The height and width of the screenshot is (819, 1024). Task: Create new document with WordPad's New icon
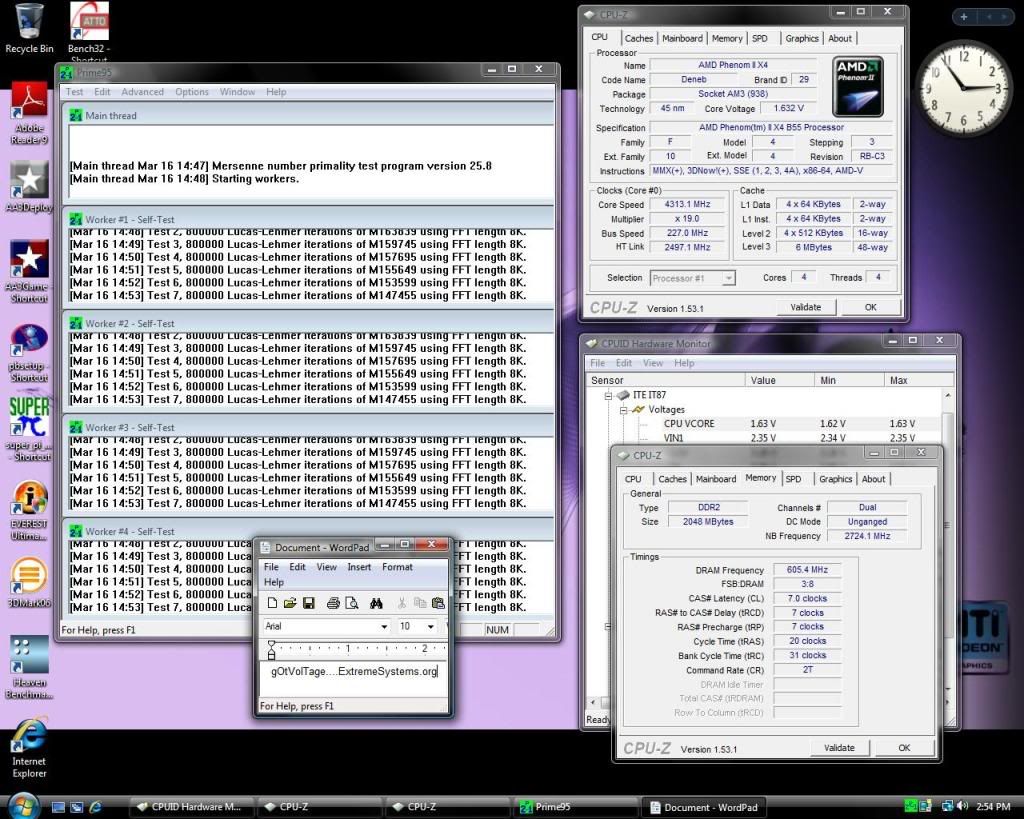click(x=271, y=603)
